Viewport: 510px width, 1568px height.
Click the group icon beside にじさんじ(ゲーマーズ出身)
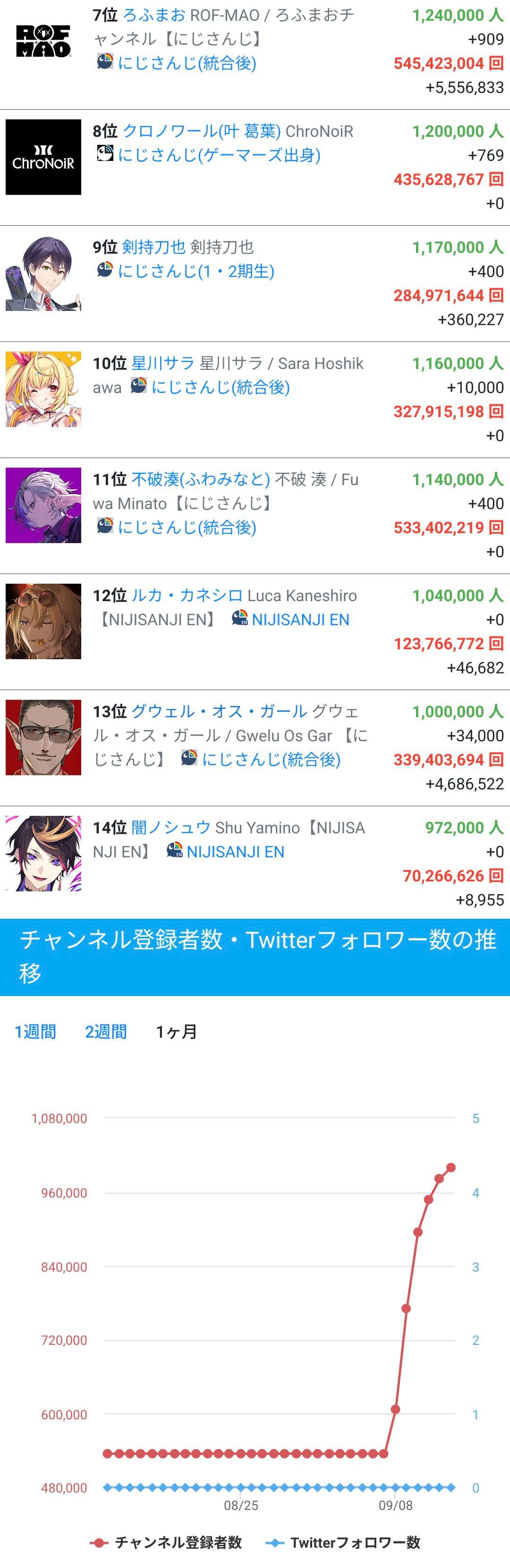[x=105, y=153]
